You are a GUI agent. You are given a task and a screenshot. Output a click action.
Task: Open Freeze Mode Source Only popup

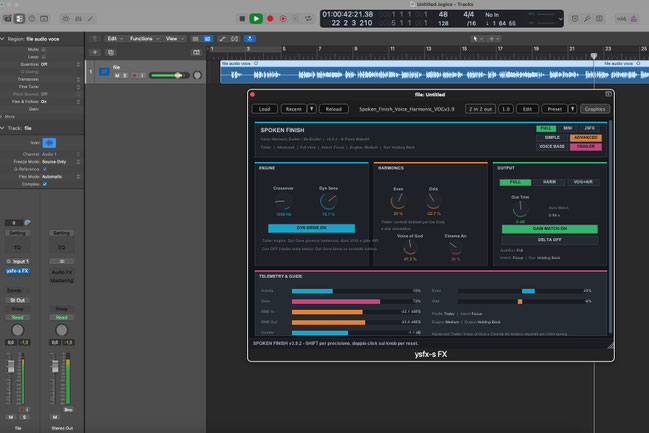tap(61, 161)
